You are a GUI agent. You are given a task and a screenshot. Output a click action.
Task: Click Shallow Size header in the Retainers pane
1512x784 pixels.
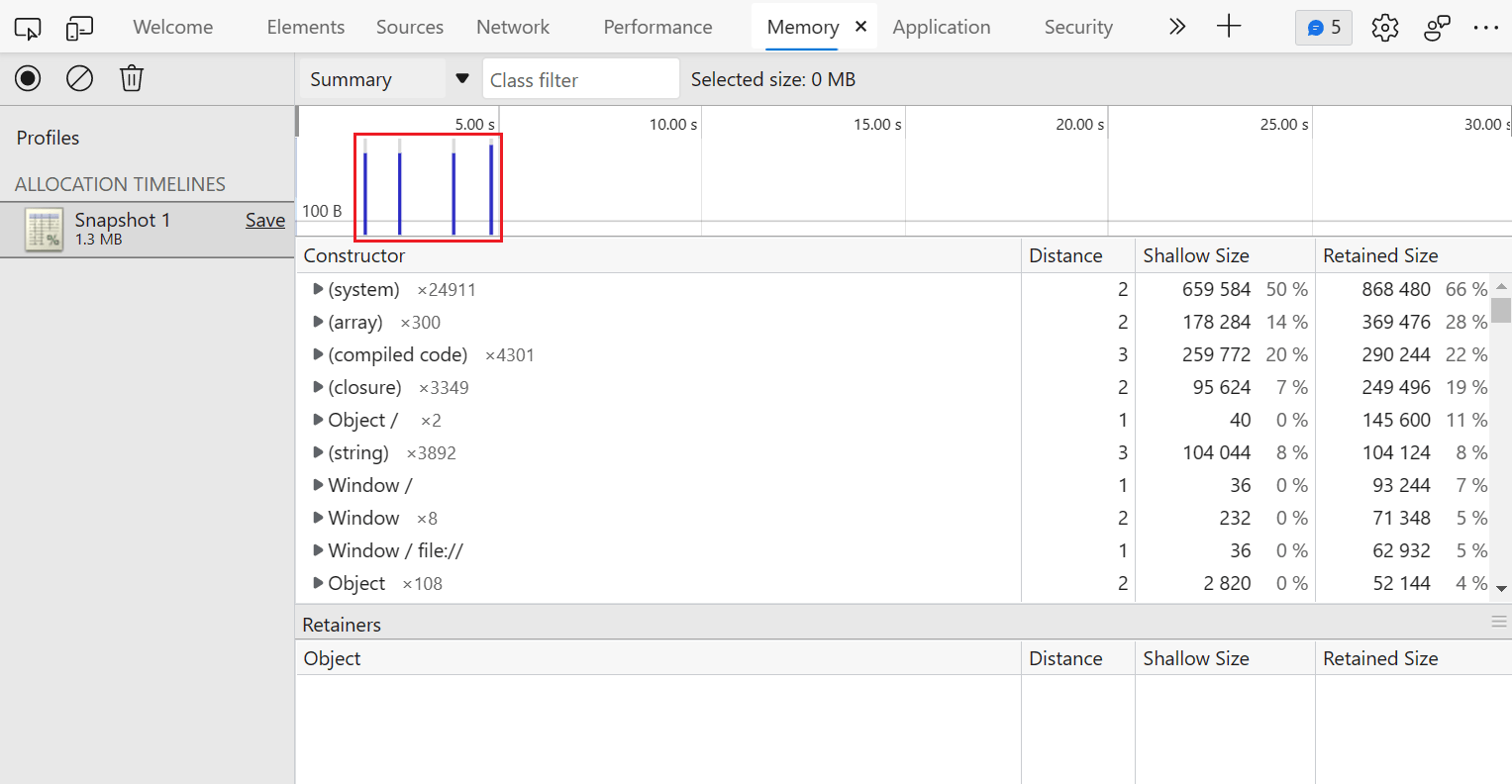pyautogui.click(x=1225, y=658)
